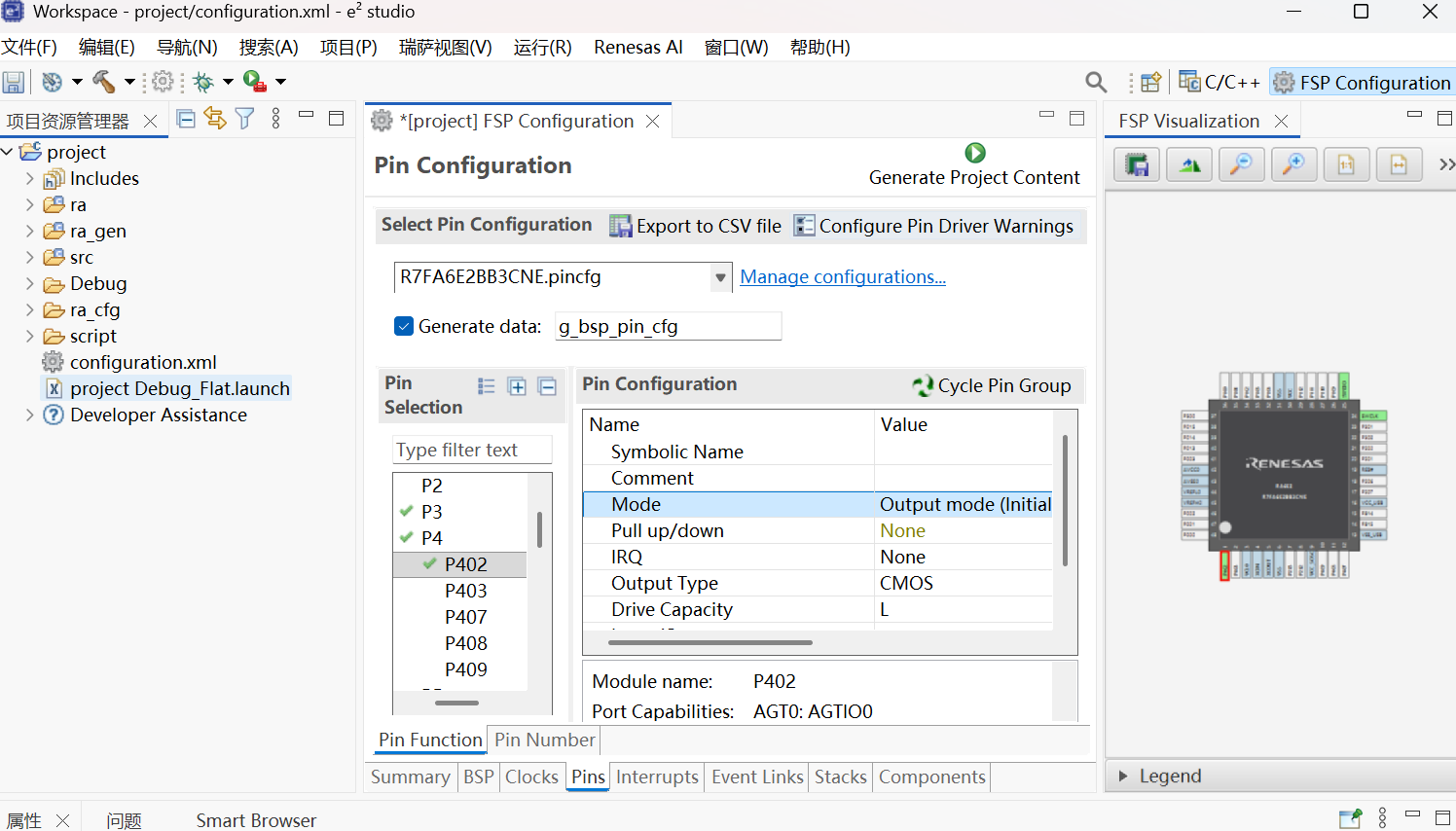Viewport: 1456px width, 831px height.
Task: Expand the Includes folder
Action: 29,178
